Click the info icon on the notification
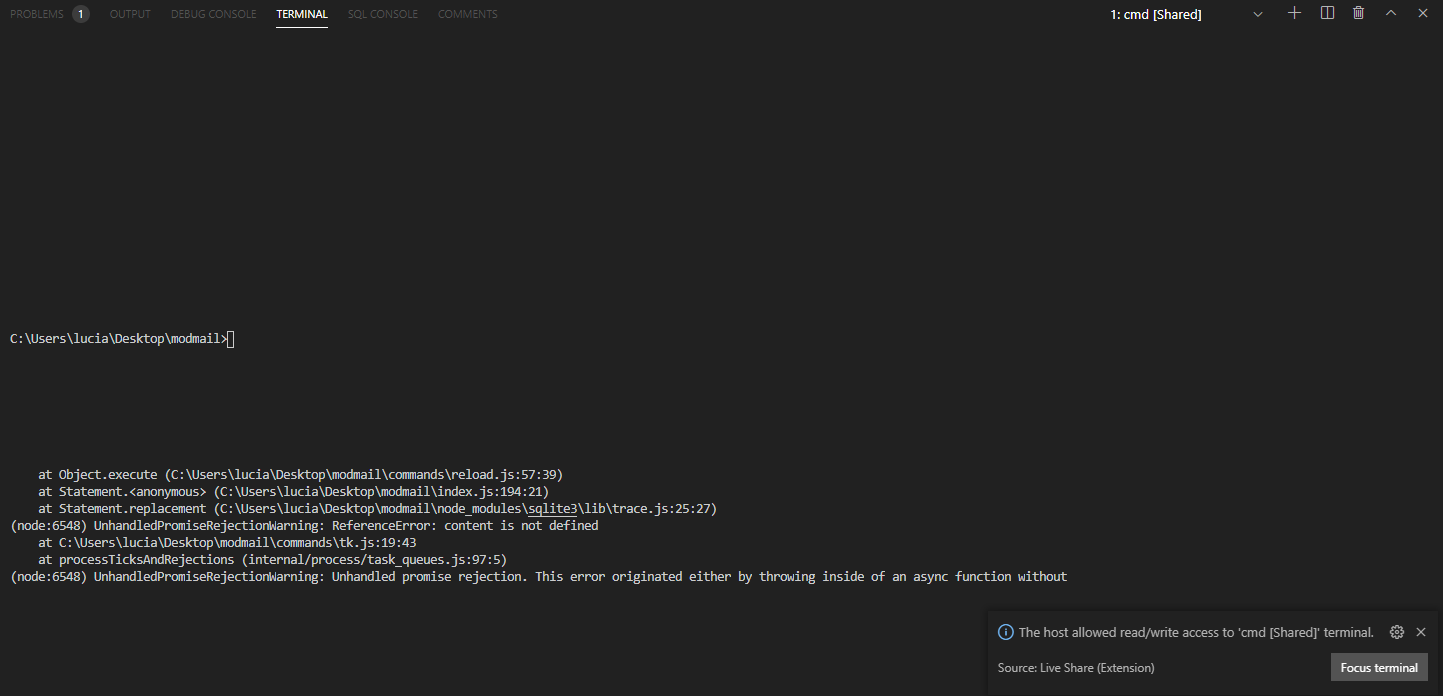Viewport: 1443px width, 696px height. coord(1005,631)
